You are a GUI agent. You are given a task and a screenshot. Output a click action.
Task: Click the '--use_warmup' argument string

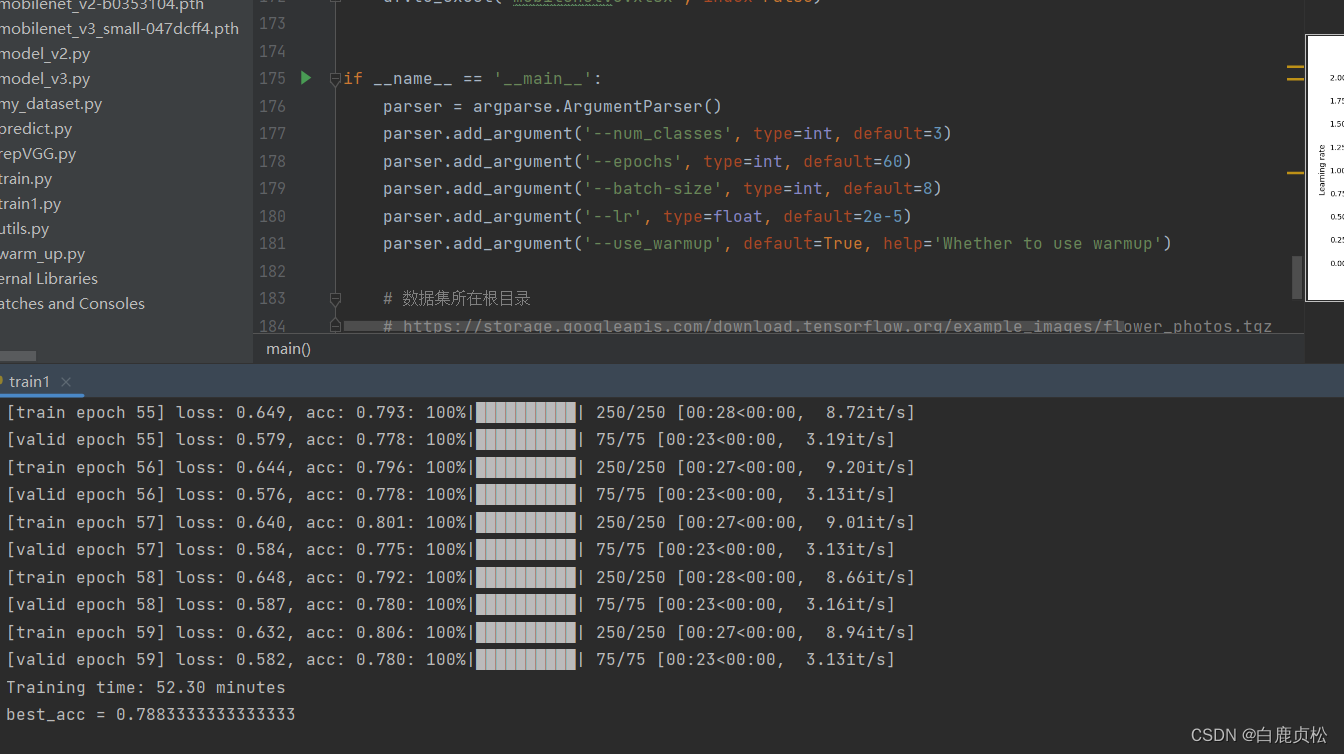pos(653,243)
